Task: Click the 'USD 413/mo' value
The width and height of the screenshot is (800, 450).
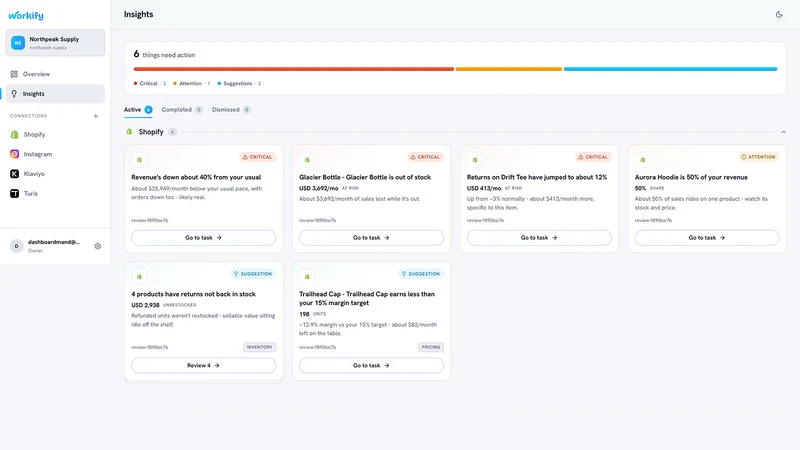Action: (484, 188)
